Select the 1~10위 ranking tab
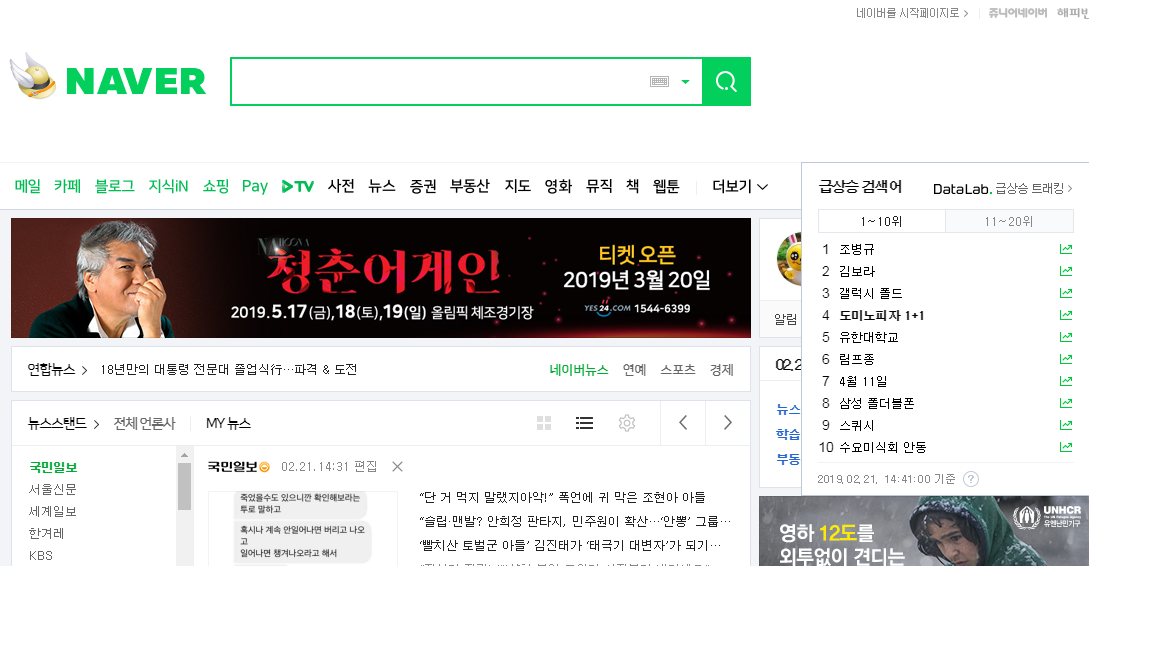 tap(882, 221)
